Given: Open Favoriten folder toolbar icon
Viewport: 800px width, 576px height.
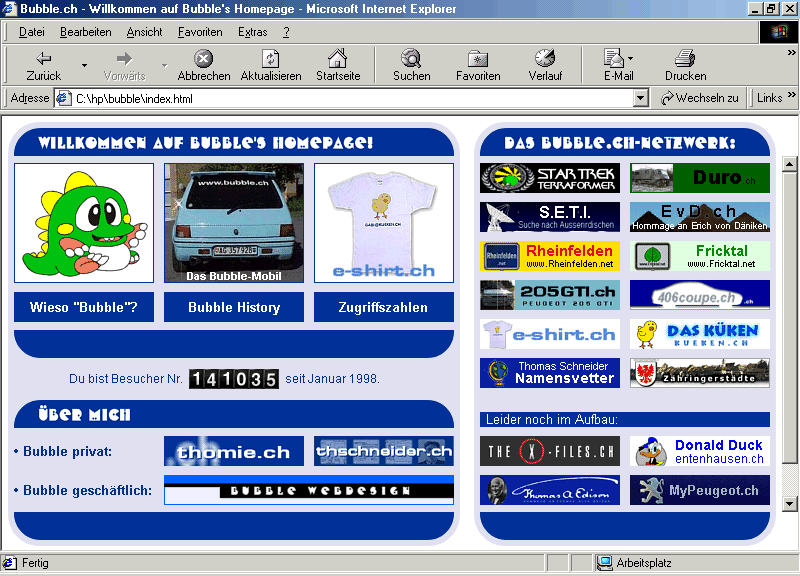Looking at the screenshot, I should click(x=478, y=58).
